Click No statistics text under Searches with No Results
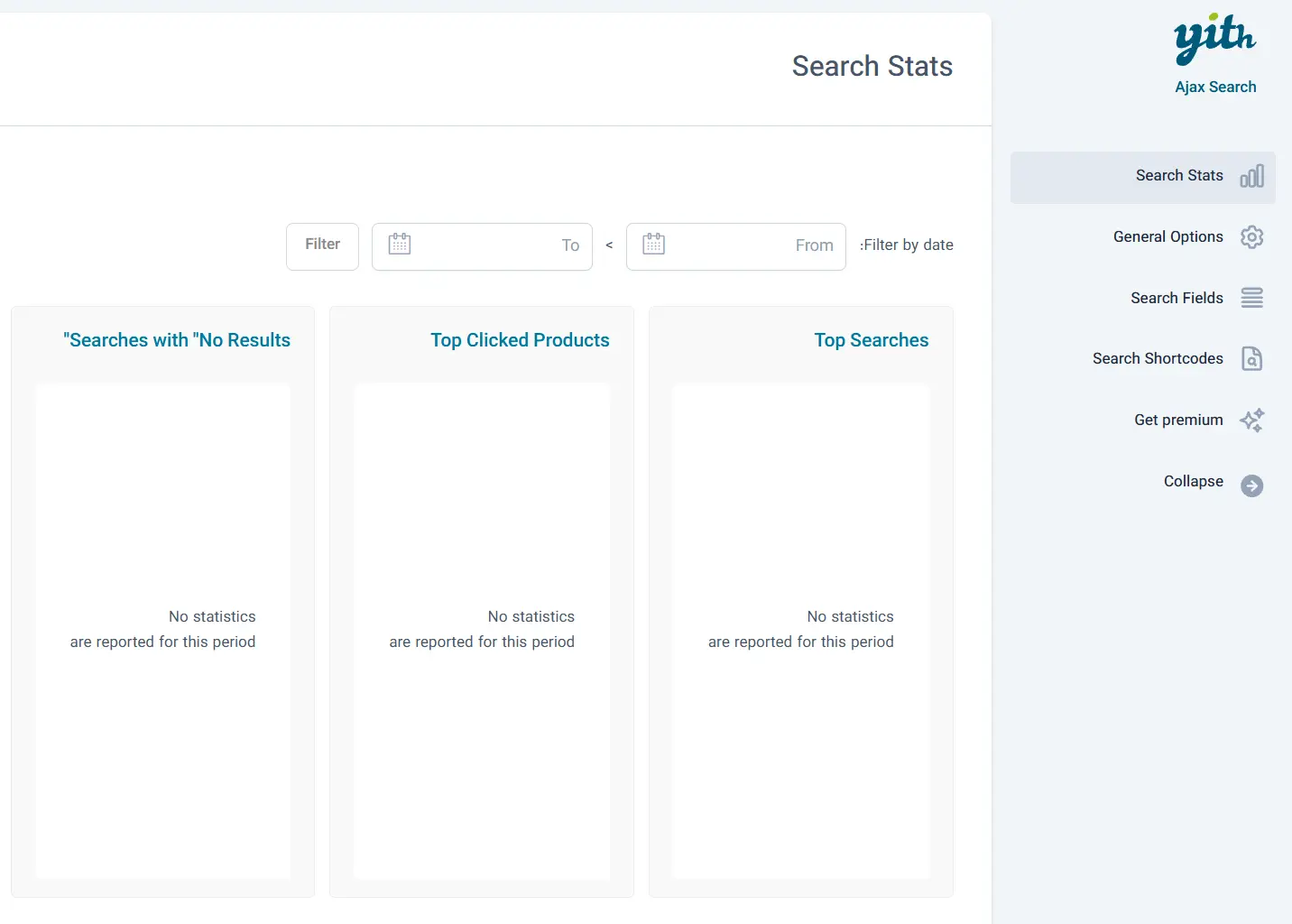Image resolution: width=1292 pixels, height=924 pixels. 163,629
